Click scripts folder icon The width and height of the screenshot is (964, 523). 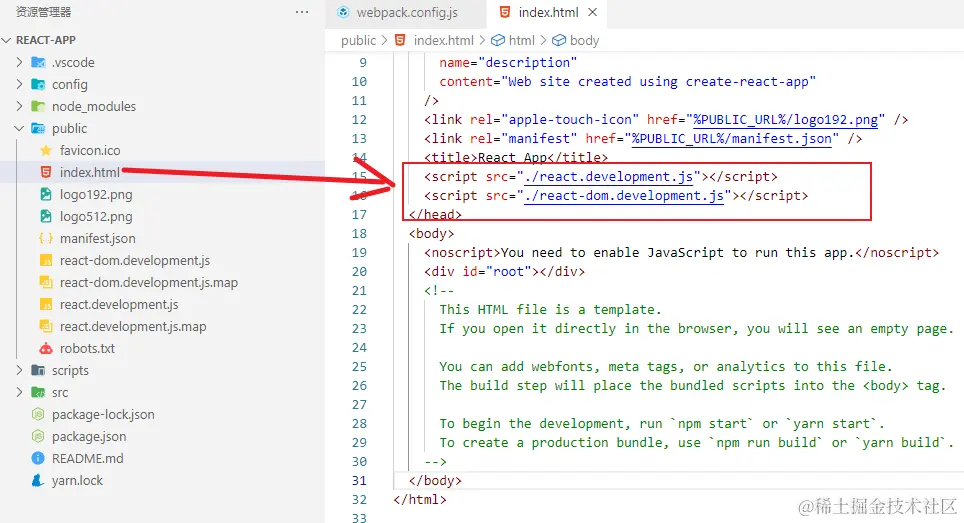pyautogui.click(x=38, y=371)
